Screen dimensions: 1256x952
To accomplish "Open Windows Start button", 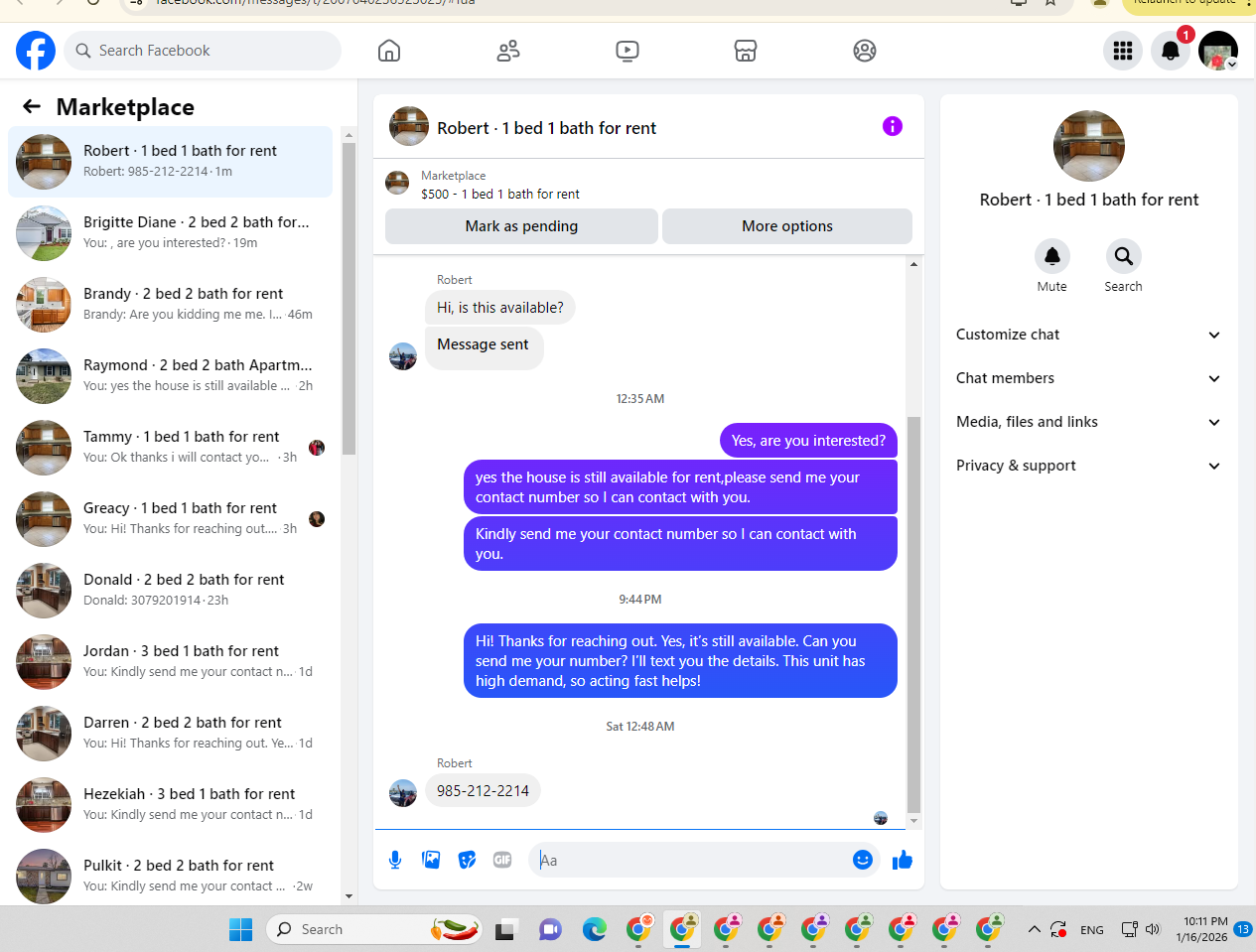I will tap(240, 929).
